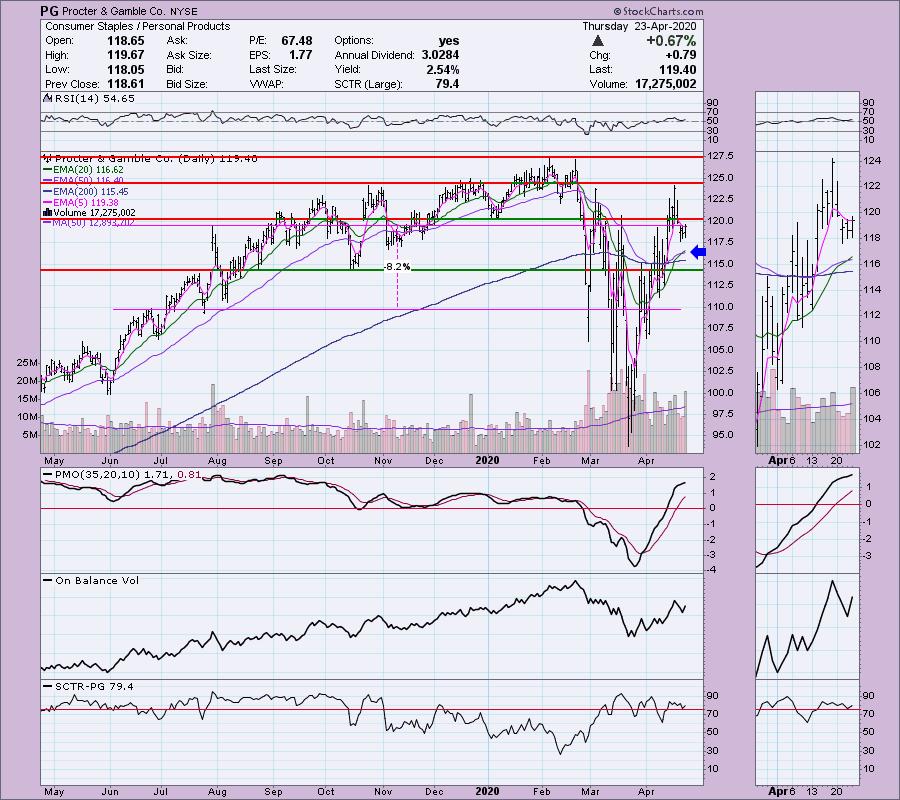Select the PG Procter & Gamble Co. NYSE title
Screen dimensions: 900x800
pos(119,11)
